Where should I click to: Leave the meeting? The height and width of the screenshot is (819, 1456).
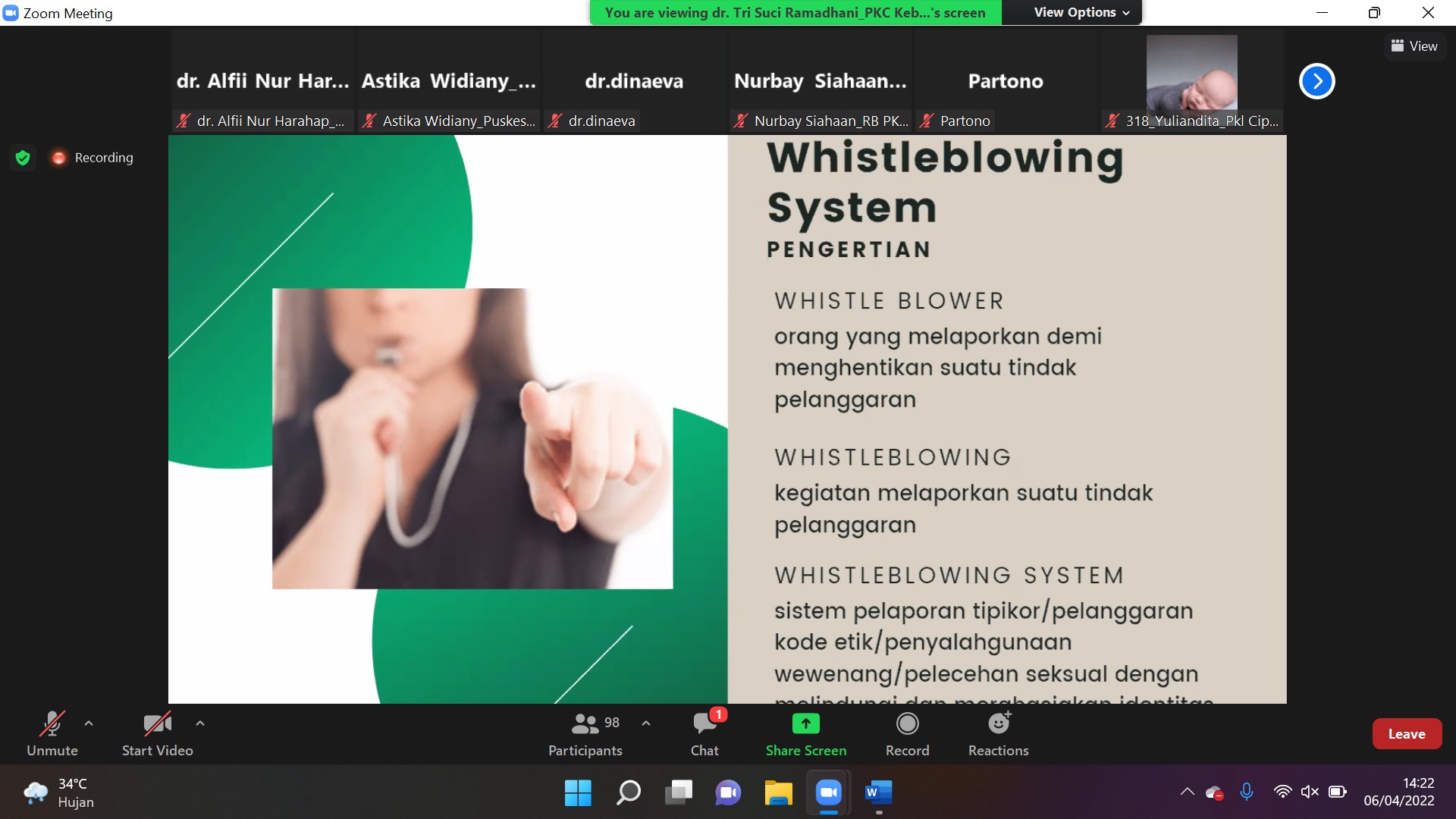1407,733
